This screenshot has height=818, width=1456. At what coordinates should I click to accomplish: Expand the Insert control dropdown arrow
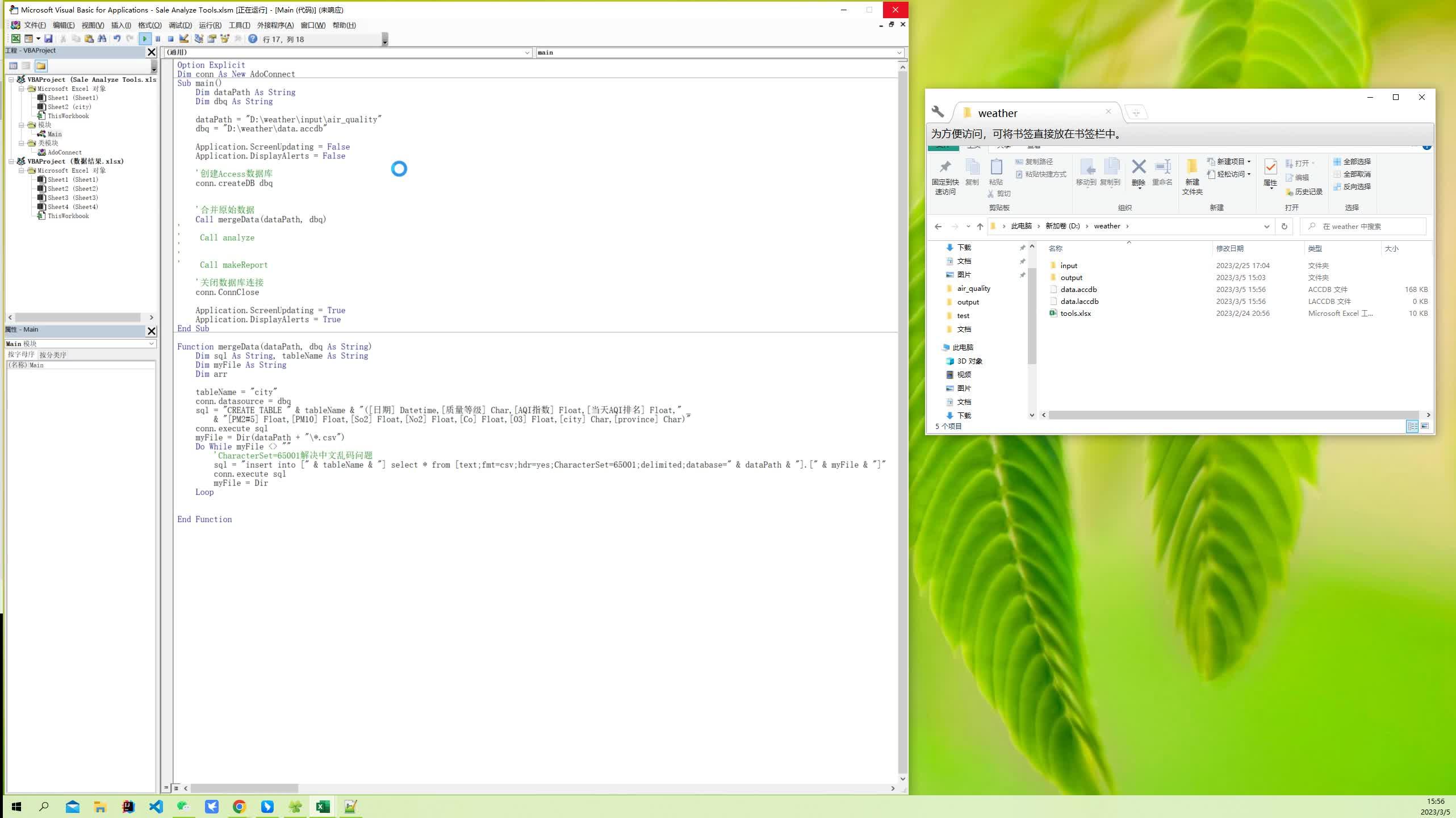click(x=38, y=39)
